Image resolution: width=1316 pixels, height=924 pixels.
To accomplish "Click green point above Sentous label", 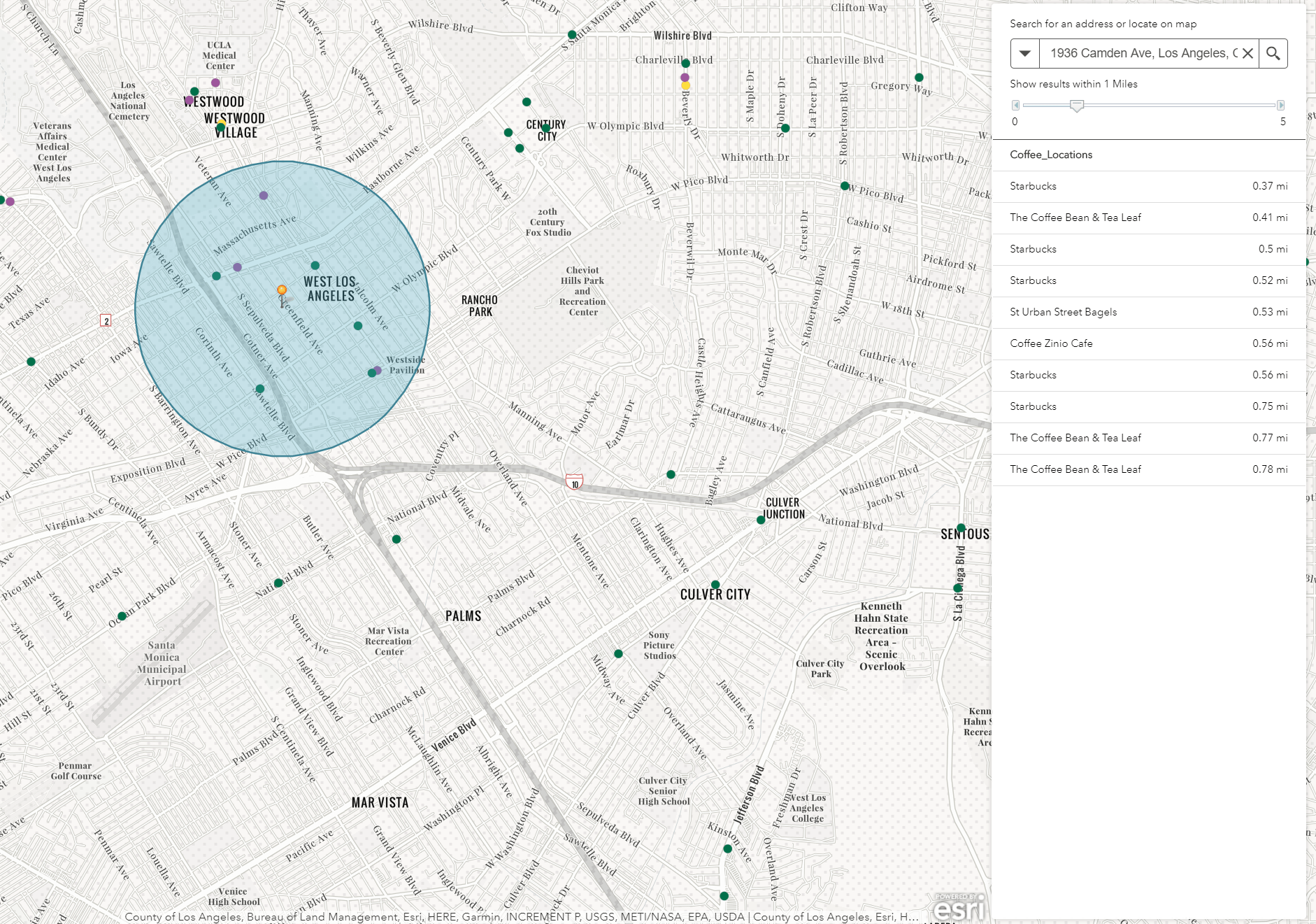I will (x=961, y=528).
